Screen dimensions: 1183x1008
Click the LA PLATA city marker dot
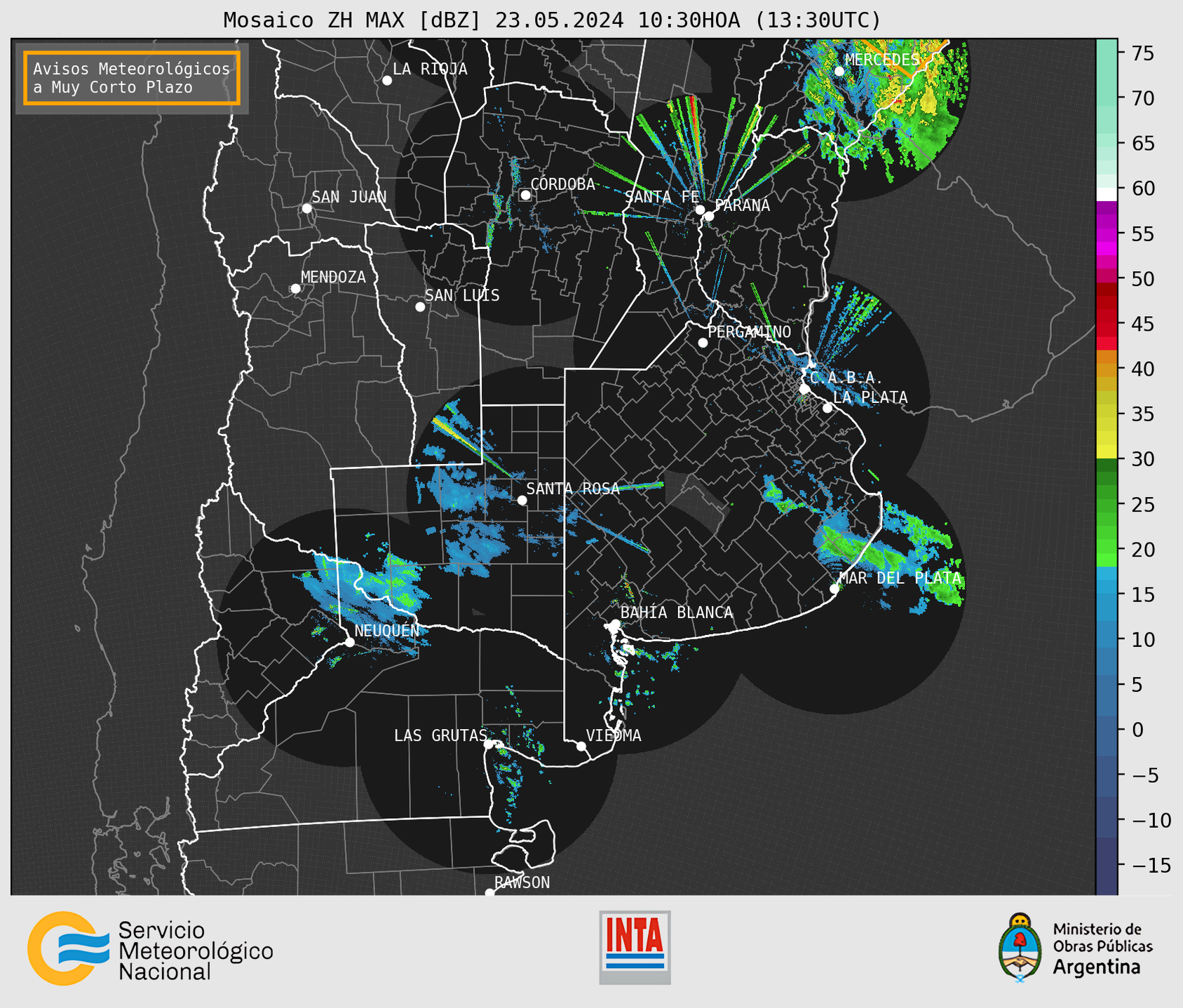827,408
